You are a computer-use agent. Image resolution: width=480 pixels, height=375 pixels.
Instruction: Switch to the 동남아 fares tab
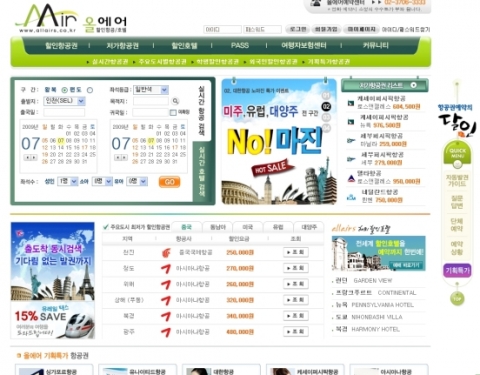217,227
